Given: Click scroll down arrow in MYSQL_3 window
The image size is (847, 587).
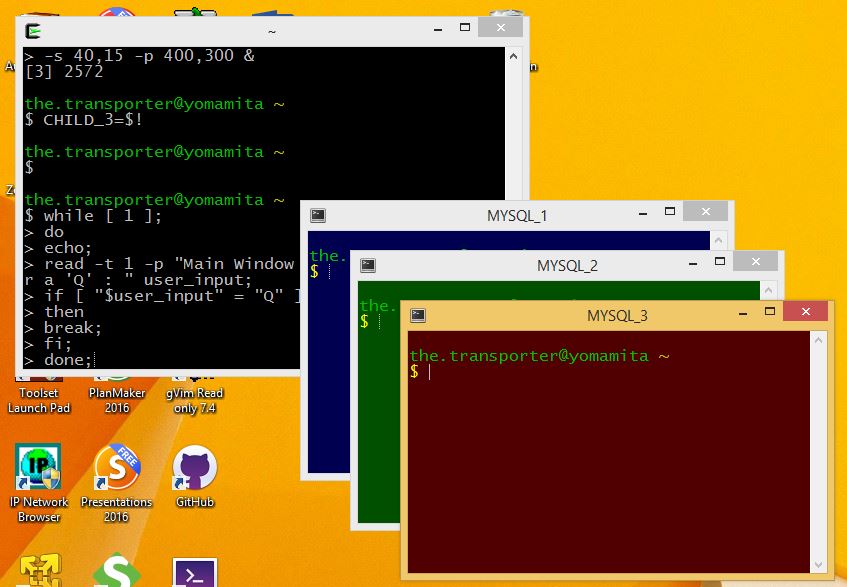Looking at the screenshot, I should point(818,565).
